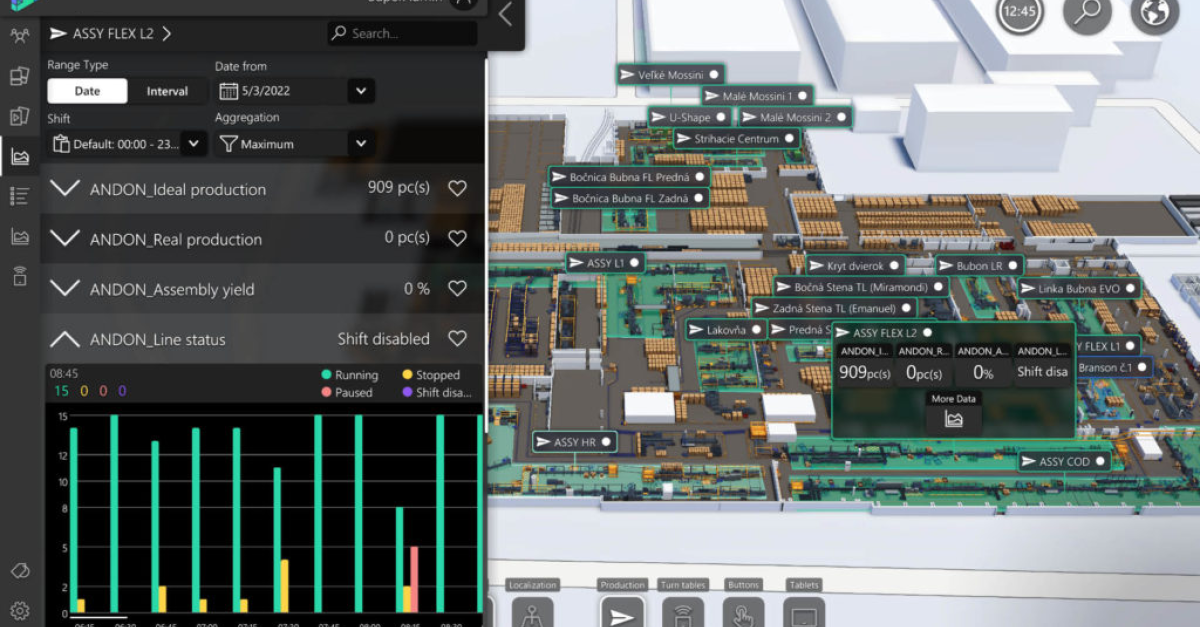Expand the ANDON_Assembly yield section
The image size is (1200, 627).
point(66,289)
